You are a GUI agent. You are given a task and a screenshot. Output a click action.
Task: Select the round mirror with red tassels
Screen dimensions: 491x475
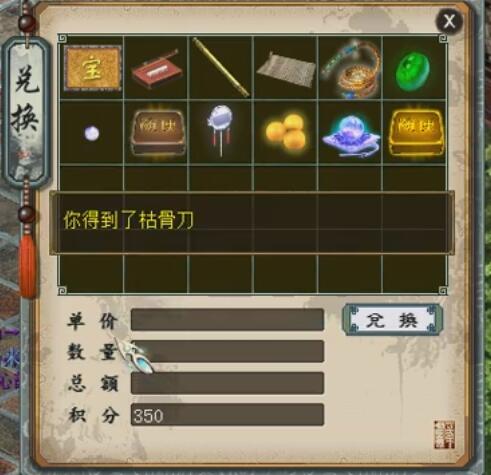click(220, 130)
